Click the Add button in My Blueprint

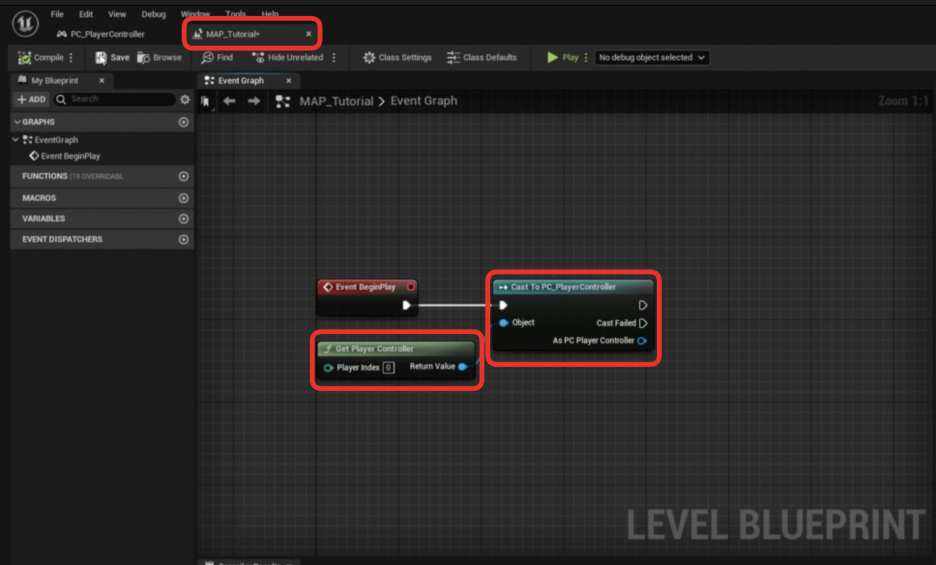(31, 99)
